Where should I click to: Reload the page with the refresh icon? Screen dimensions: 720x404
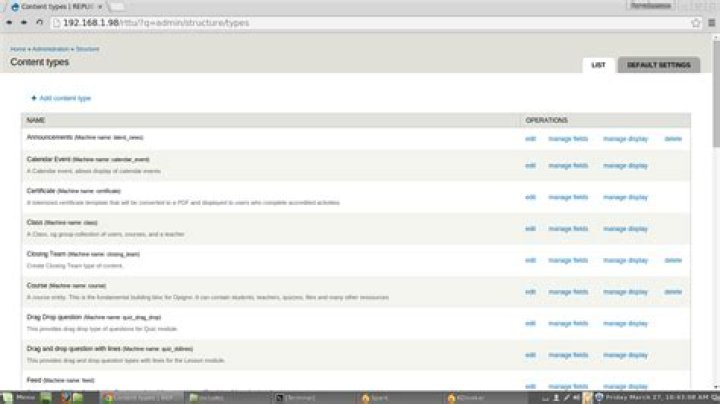point(38,22)
